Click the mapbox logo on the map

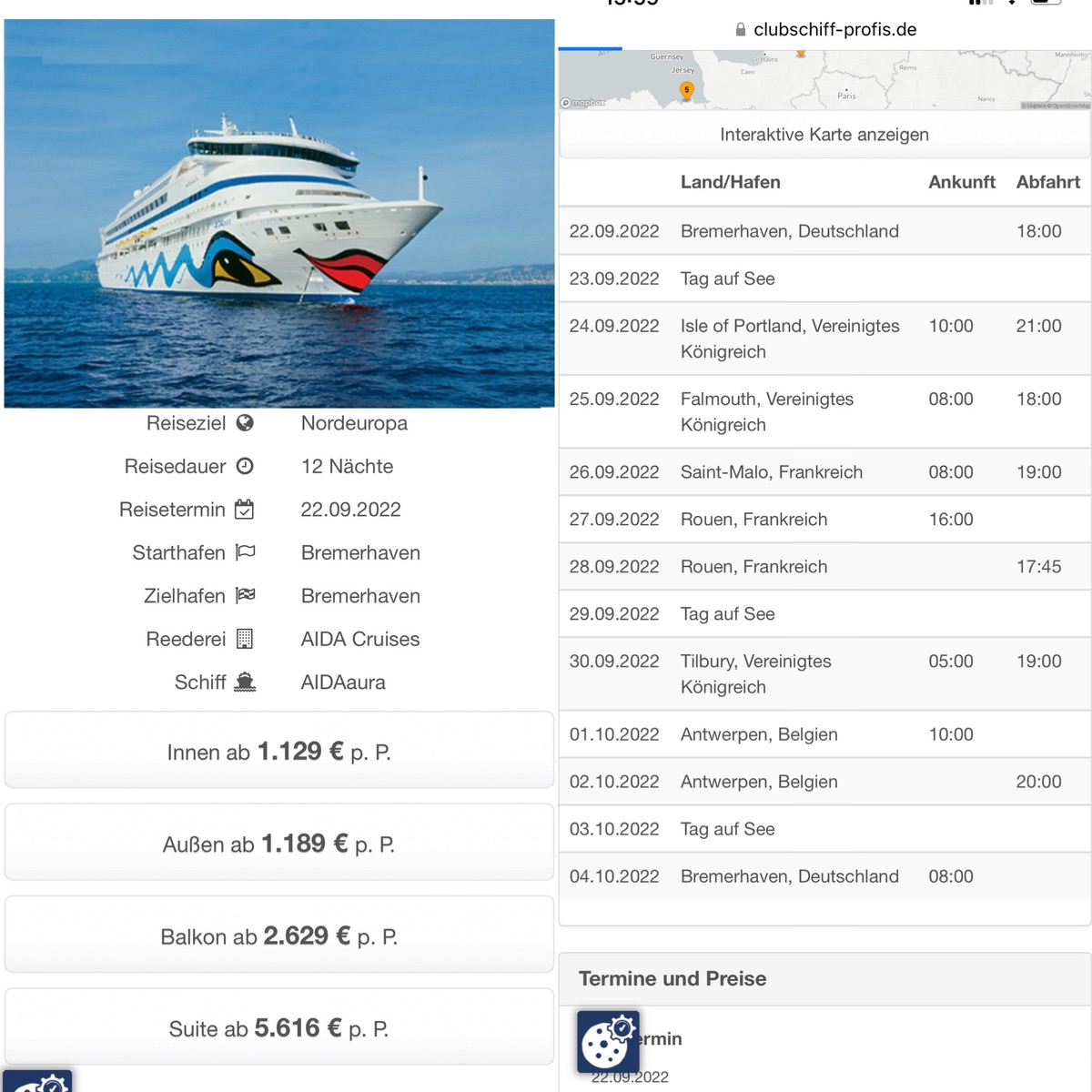click(x=582, y=103)
